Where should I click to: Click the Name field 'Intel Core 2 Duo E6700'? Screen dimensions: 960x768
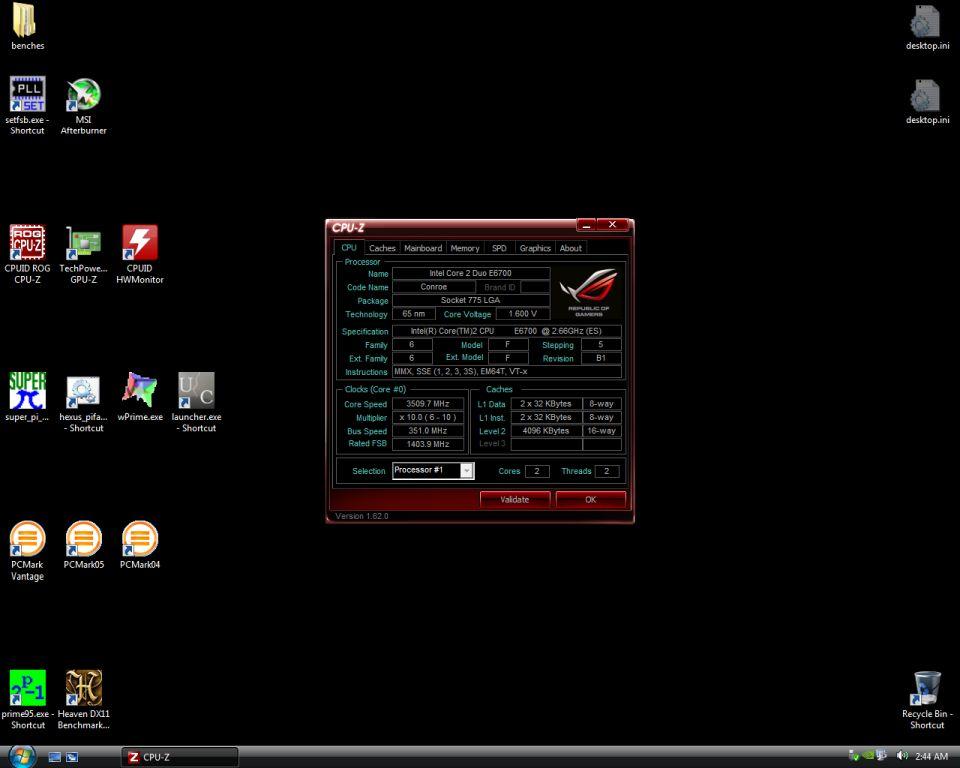(x=471, y=273)
